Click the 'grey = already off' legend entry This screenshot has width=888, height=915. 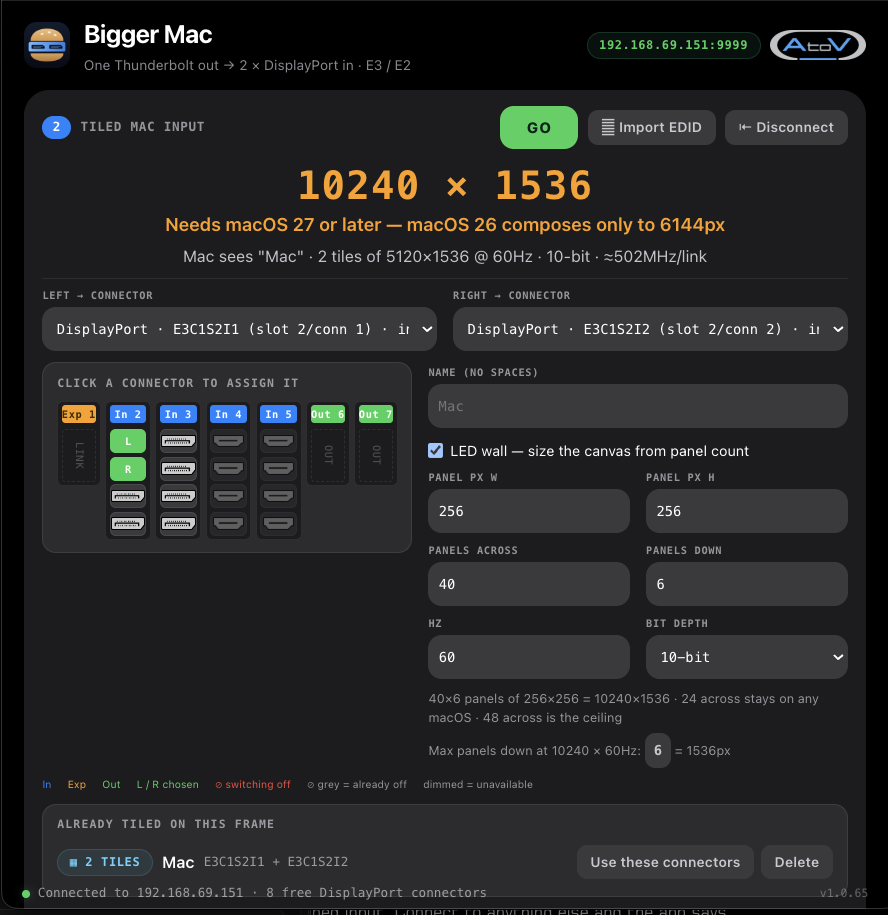click(x=356, y=785)
